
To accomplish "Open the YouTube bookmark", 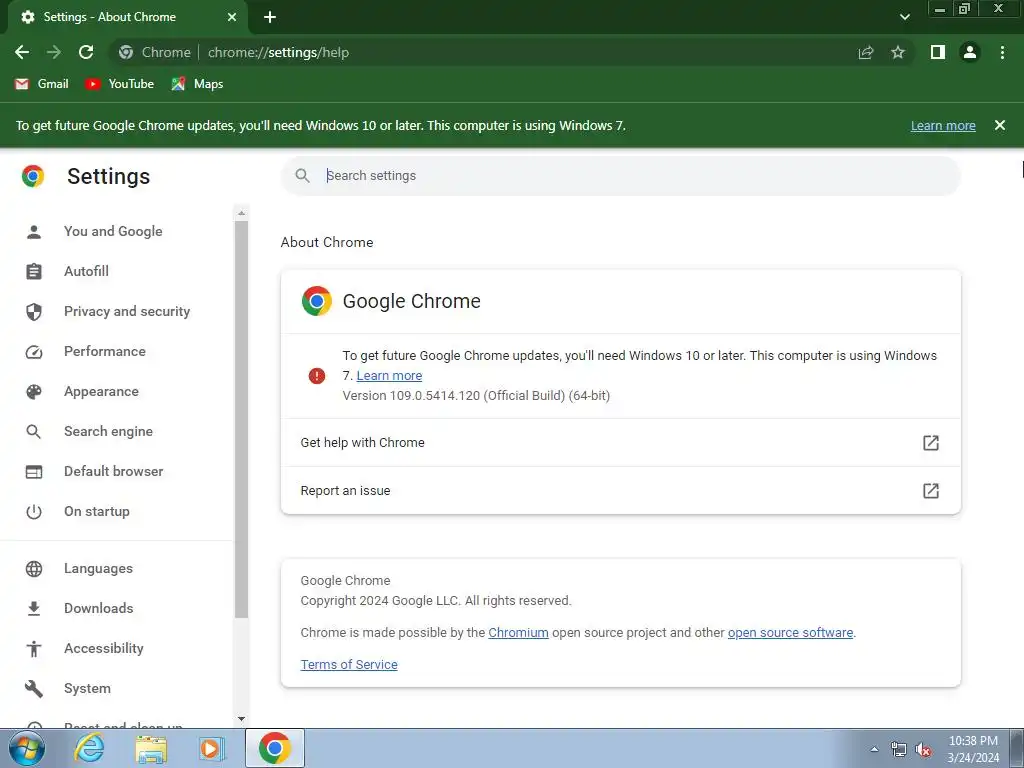I will click(x=120, y=84).
